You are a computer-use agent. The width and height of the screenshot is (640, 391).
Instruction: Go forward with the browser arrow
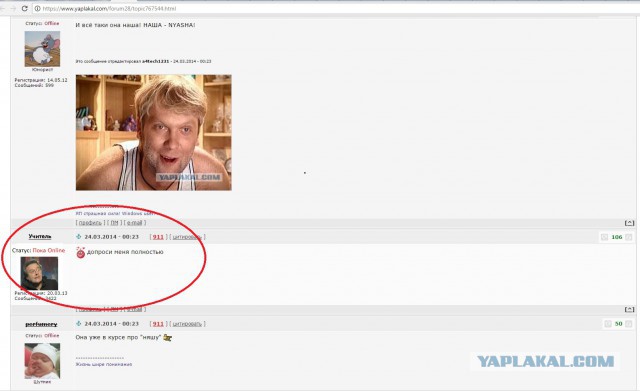(x=12, y=8)
